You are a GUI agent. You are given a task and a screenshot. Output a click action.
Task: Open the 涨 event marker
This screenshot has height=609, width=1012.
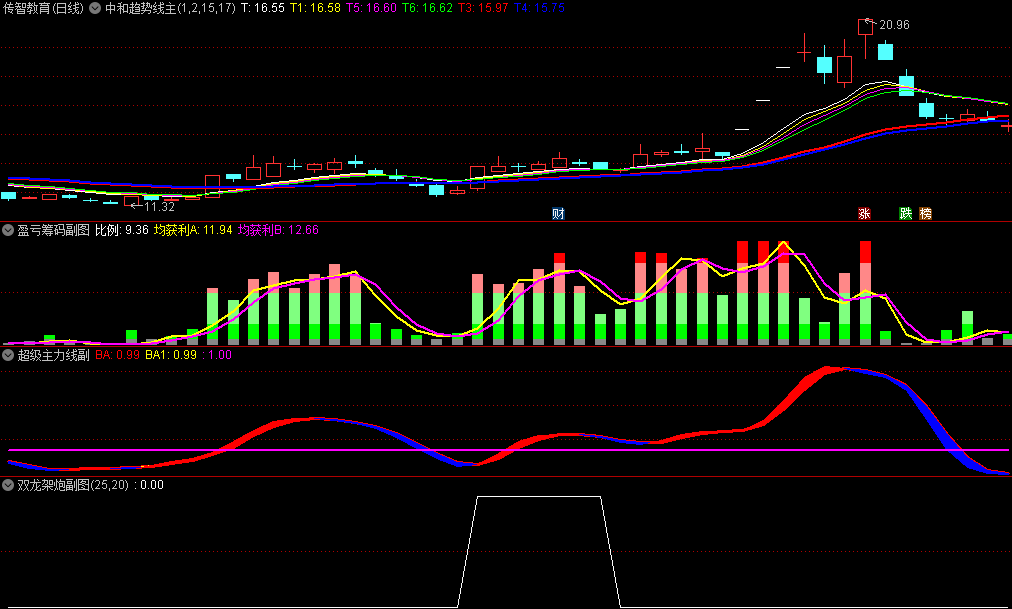[x=864, y=214]
